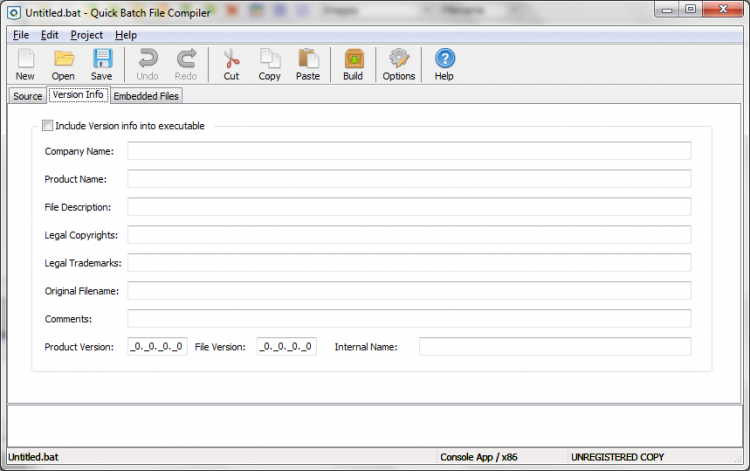The width and height of the screenshot is (750, 471).
Task: Focus the Comments field
Action: click(409, 319)
